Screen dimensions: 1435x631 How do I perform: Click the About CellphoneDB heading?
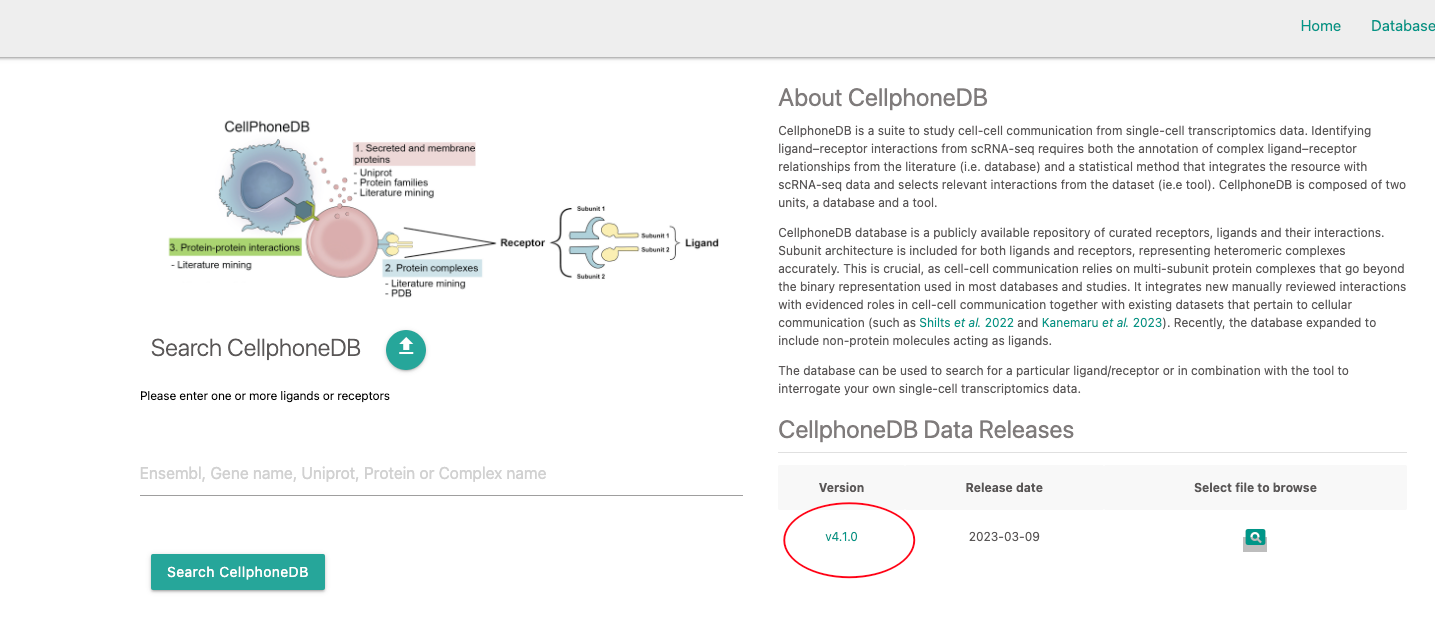[883, 97]
